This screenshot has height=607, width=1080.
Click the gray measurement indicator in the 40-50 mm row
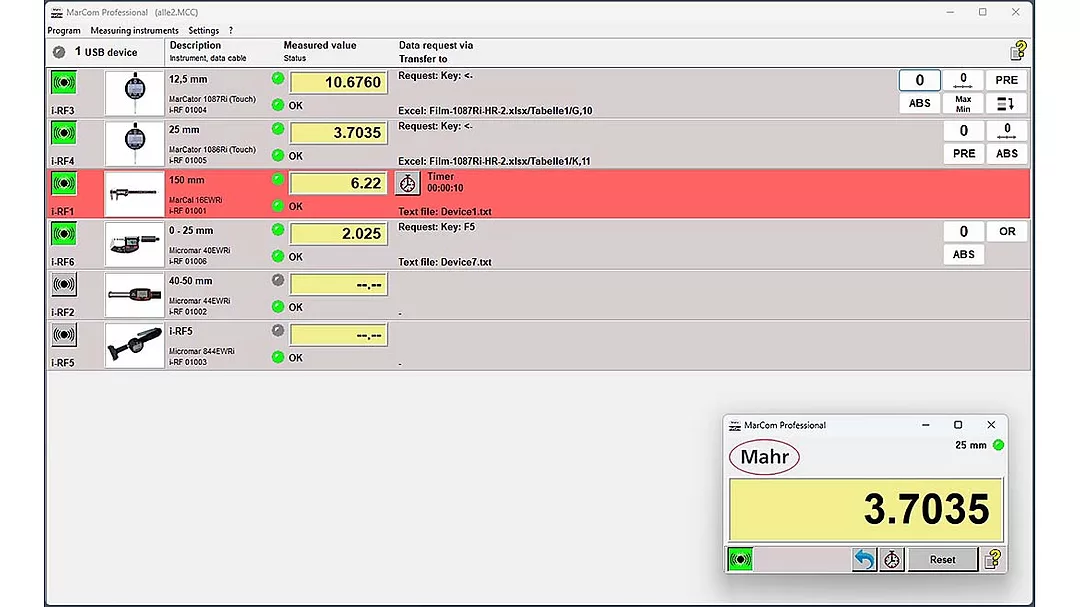(278, 280)
